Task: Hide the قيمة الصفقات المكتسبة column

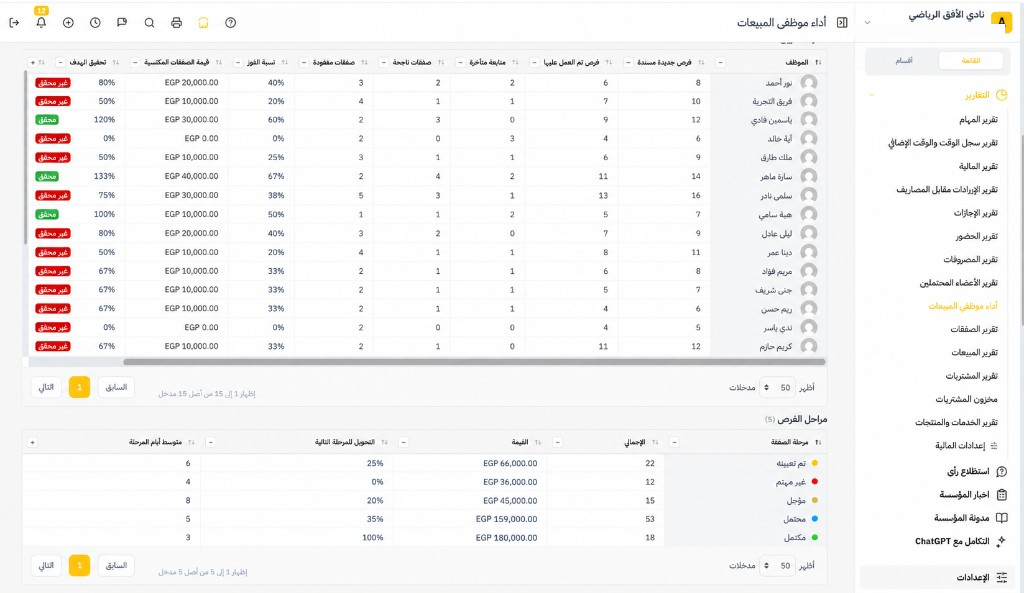Action: [135, 63]
